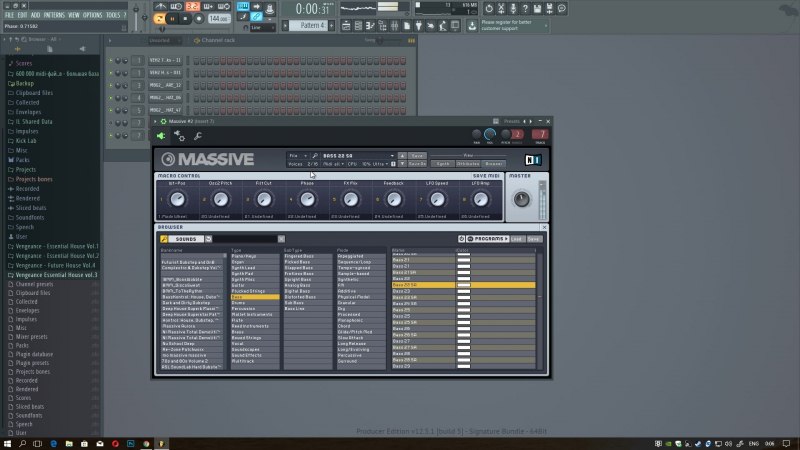Click the Flt Cut macro knob
Image resolution: width=800 pixels, height=450 pixels.
[x=264, y=199]
